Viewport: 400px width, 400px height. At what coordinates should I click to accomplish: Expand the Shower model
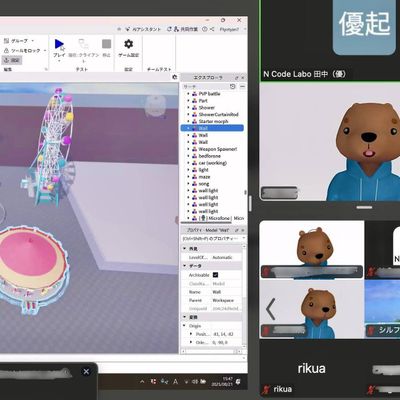click(x=188, y=108)
